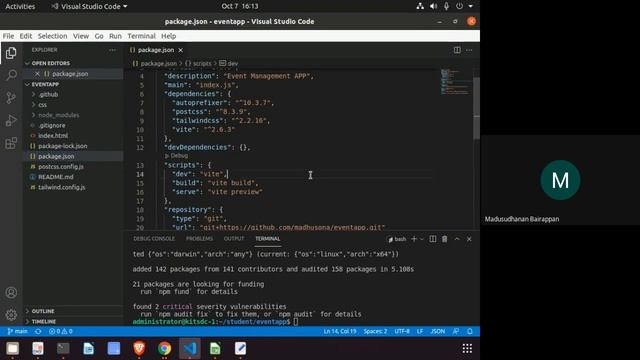The width and height of the screenshot is (640, 360).
Task: Change indentation via Spaces: 2
Action: [x=375, y=331]
